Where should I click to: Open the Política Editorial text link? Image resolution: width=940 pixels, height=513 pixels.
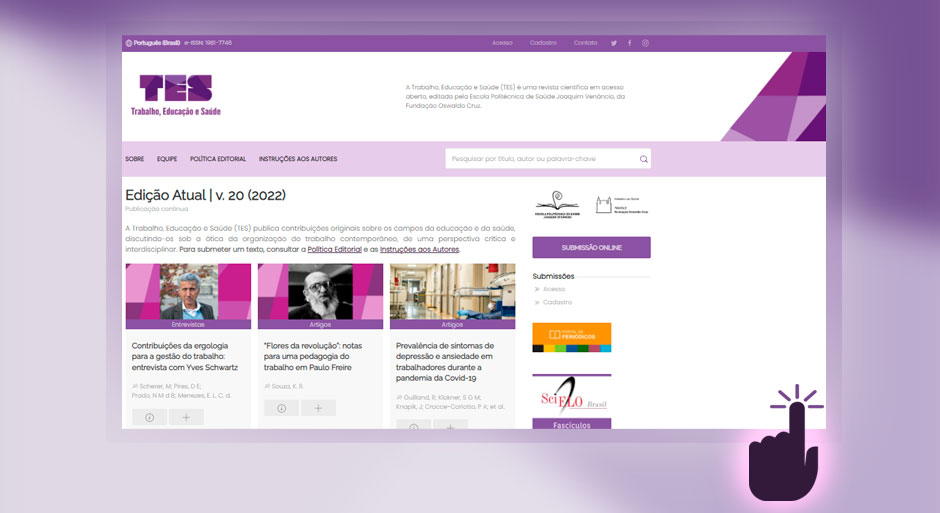335,249
